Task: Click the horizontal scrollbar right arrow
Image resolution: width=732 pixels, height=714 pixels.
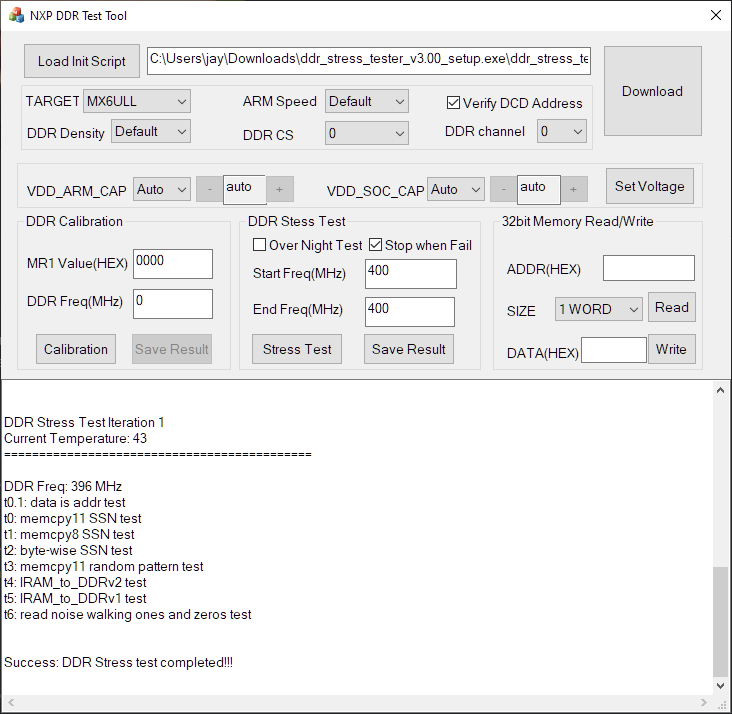Action: (x=704, y=702)
